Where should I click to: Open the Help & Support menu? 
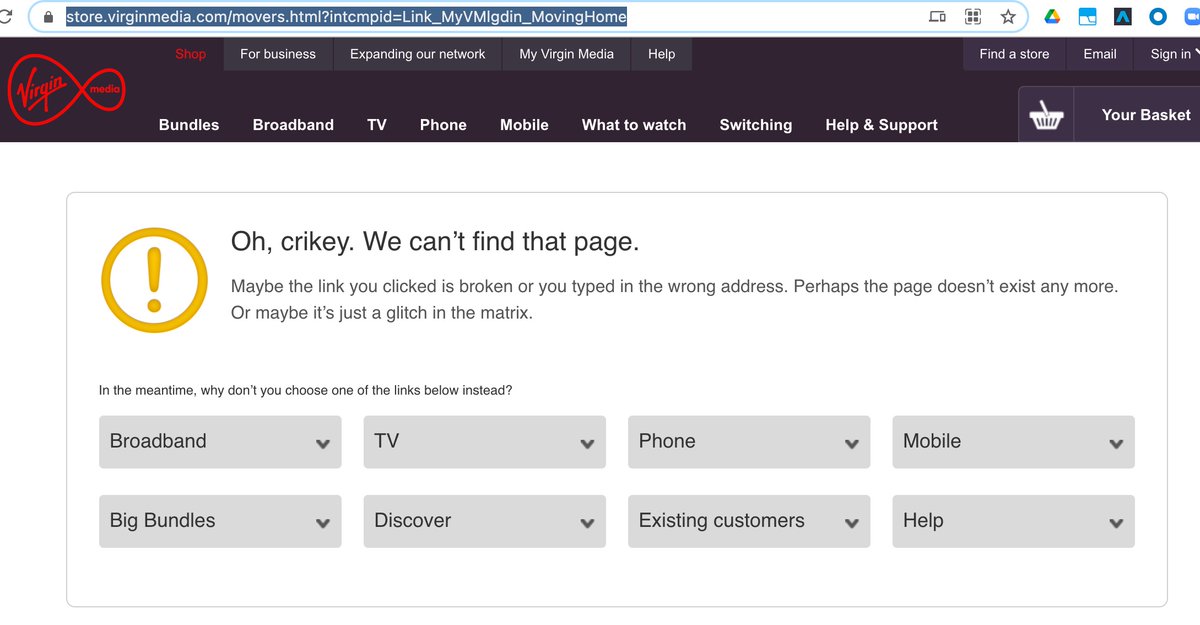[x=881, y=125]
